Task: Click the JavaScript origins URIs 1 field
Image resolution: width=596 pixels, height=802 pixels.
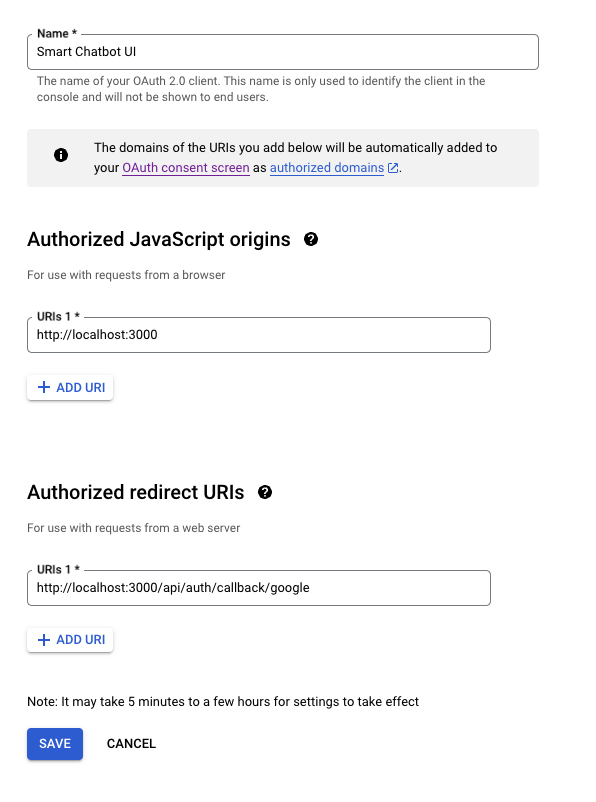Action: 258,334
